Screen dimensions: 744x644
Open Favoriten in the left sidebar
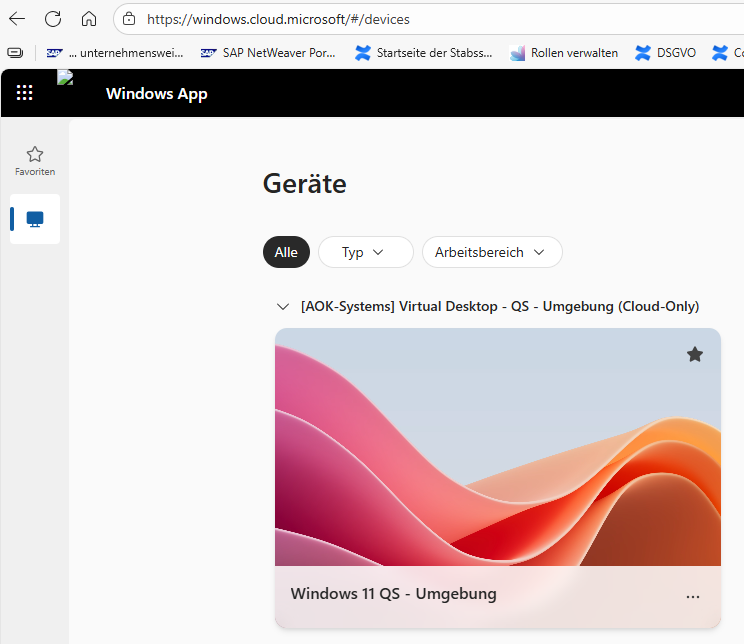coord(35,160)
